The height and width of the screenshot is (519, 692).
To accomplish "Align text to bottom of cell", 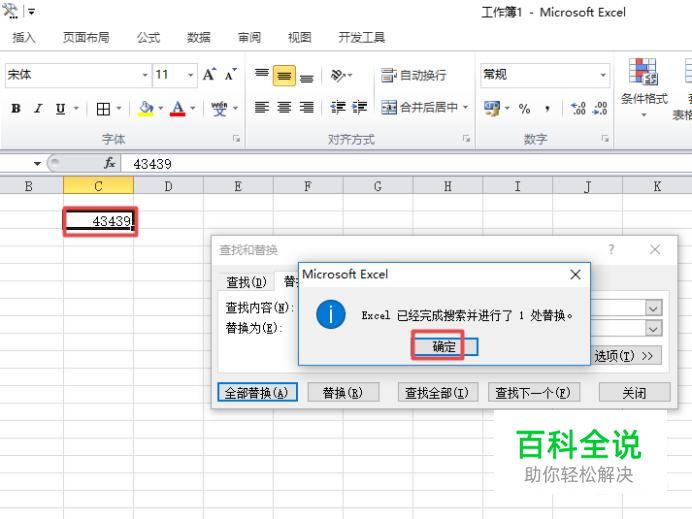I will pos(307,78).
